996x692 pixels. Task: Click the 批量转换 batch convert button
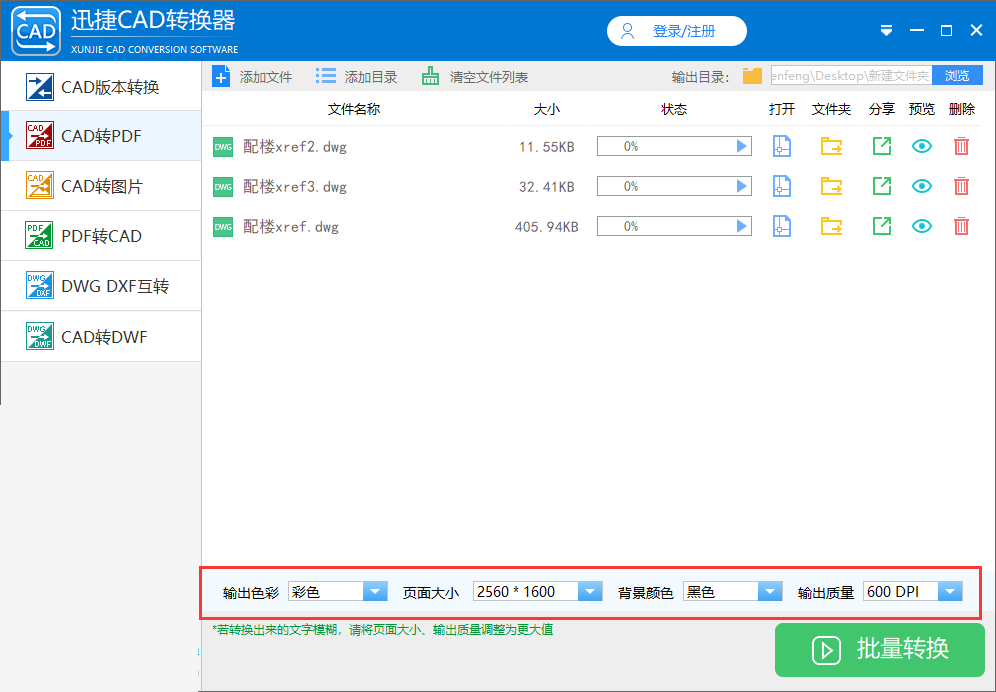[x=880, y=649]
